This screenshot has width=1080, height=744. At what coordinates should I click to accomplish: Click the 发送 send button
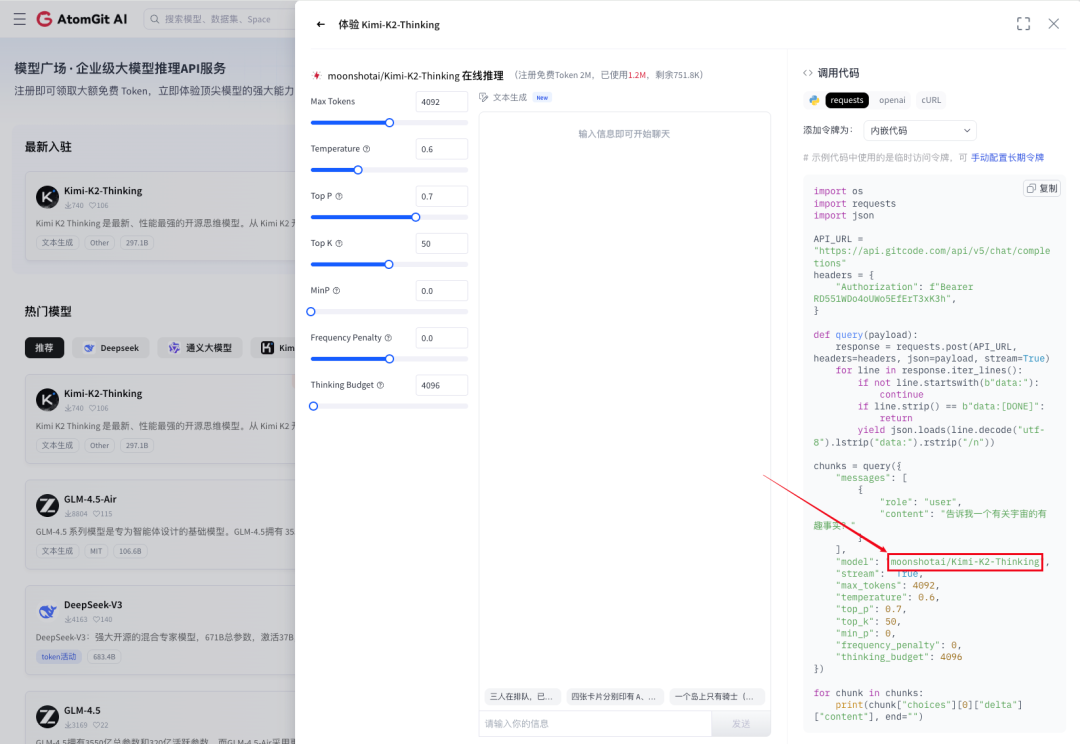tap(741, 723)
